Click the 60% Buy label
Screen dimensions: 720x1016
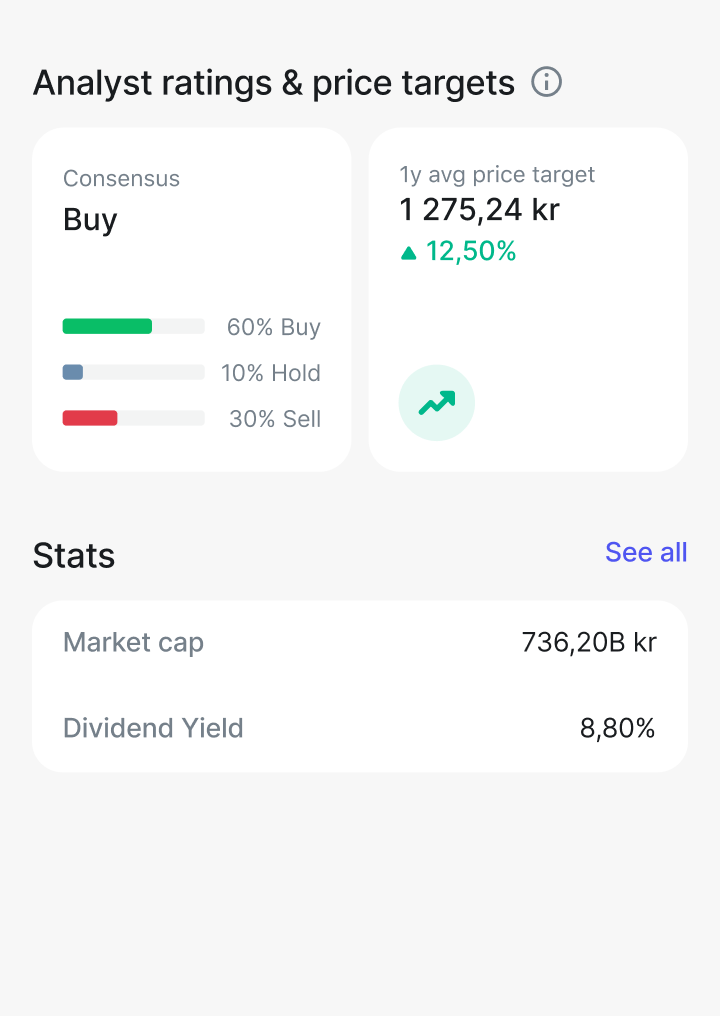coord(273,327)
